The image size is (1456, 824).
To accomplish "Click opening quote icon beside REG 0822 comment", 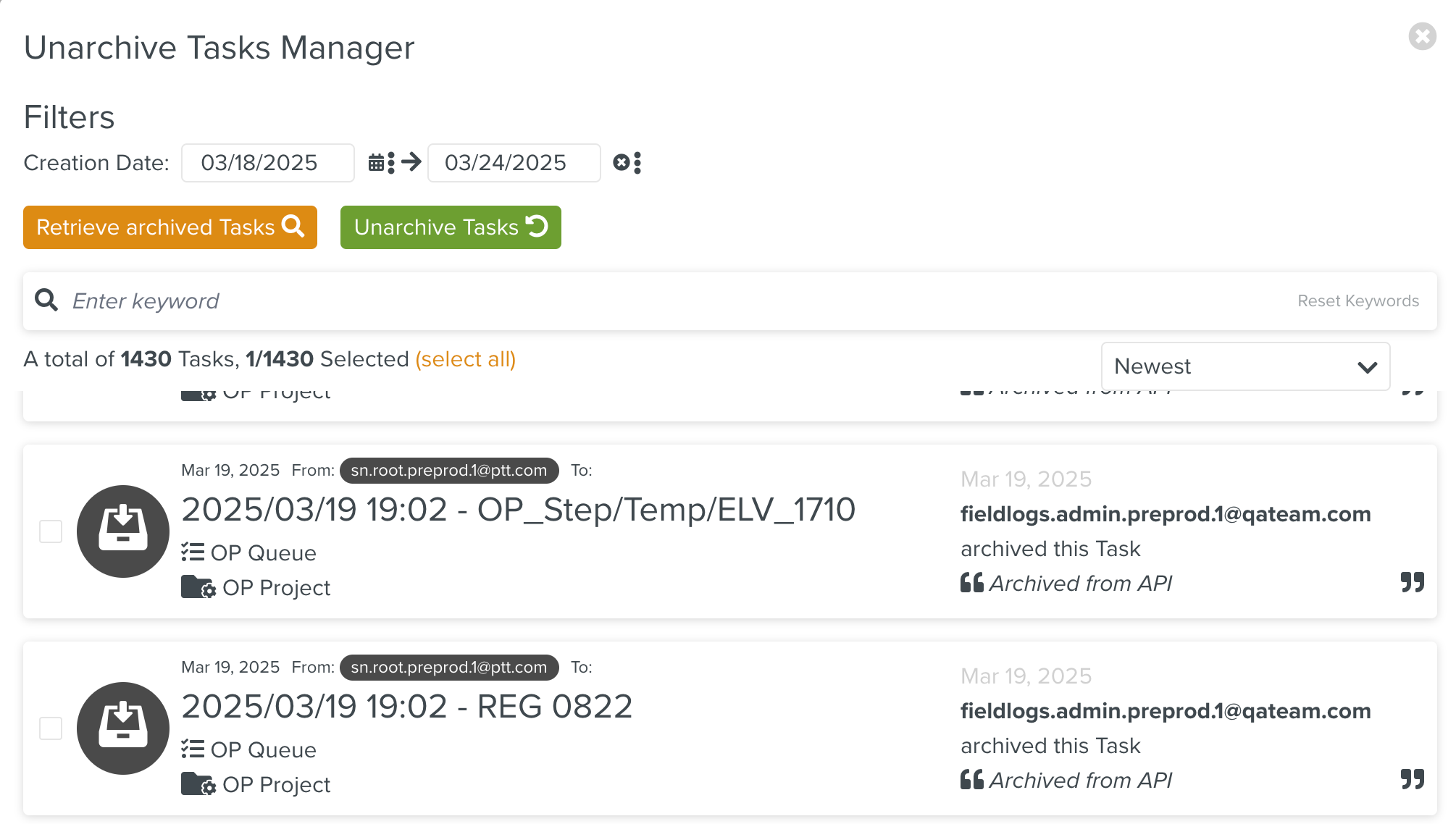I will tap(971, 780).
